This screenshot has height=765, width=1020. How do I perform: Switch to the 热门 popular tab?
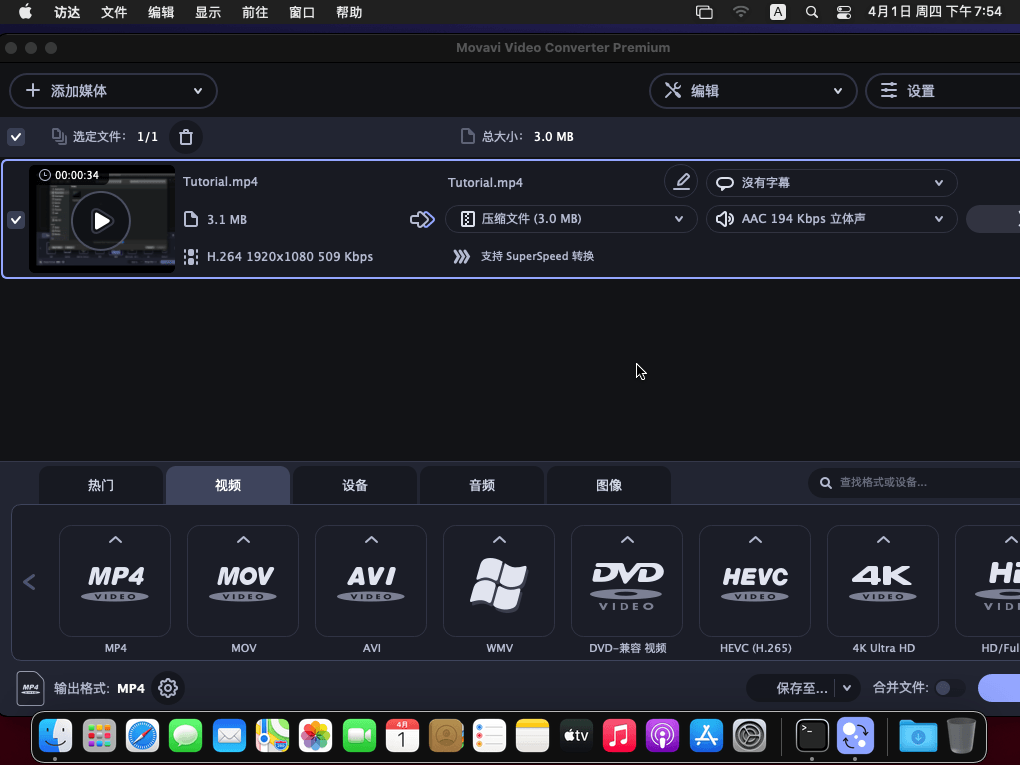pos(101,485)
